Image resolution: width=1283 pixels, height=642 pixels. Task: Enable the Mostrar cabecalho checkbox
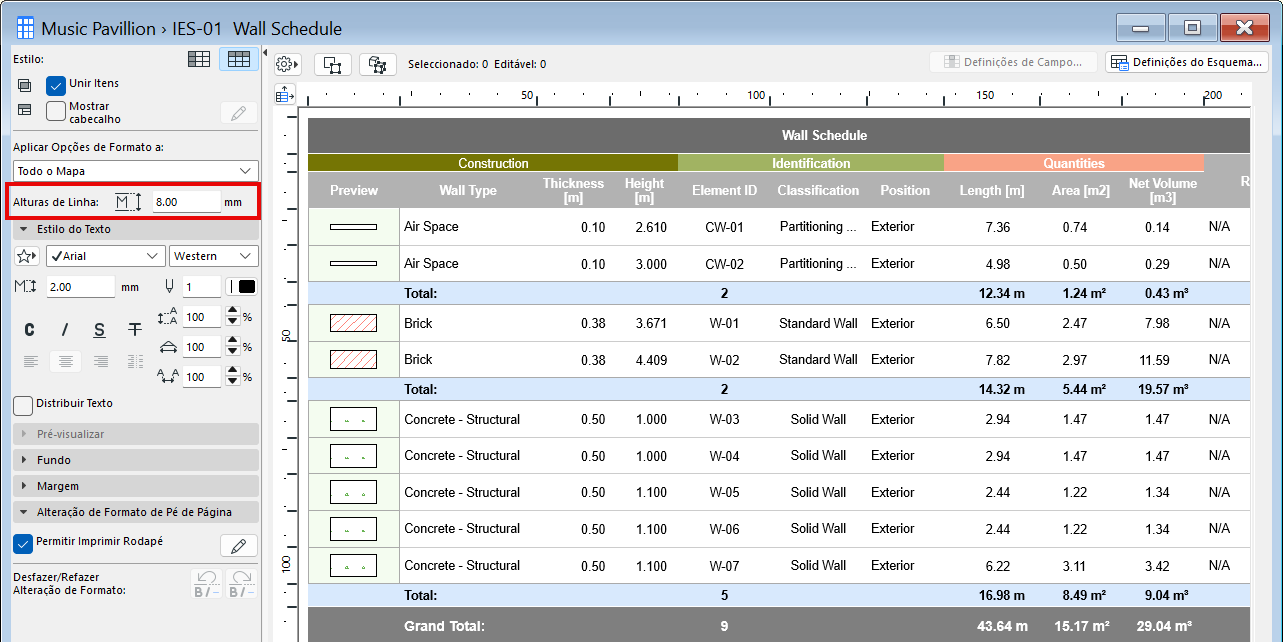56,111
